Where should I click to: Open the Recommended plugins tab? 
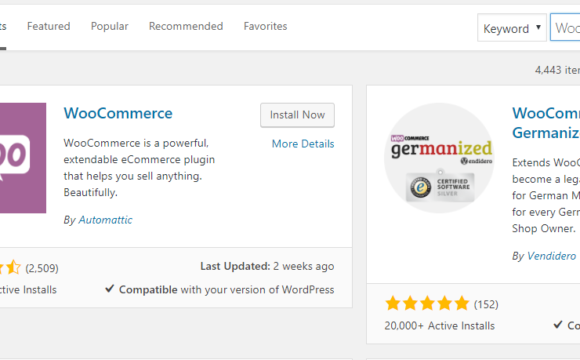pos(186,26)
